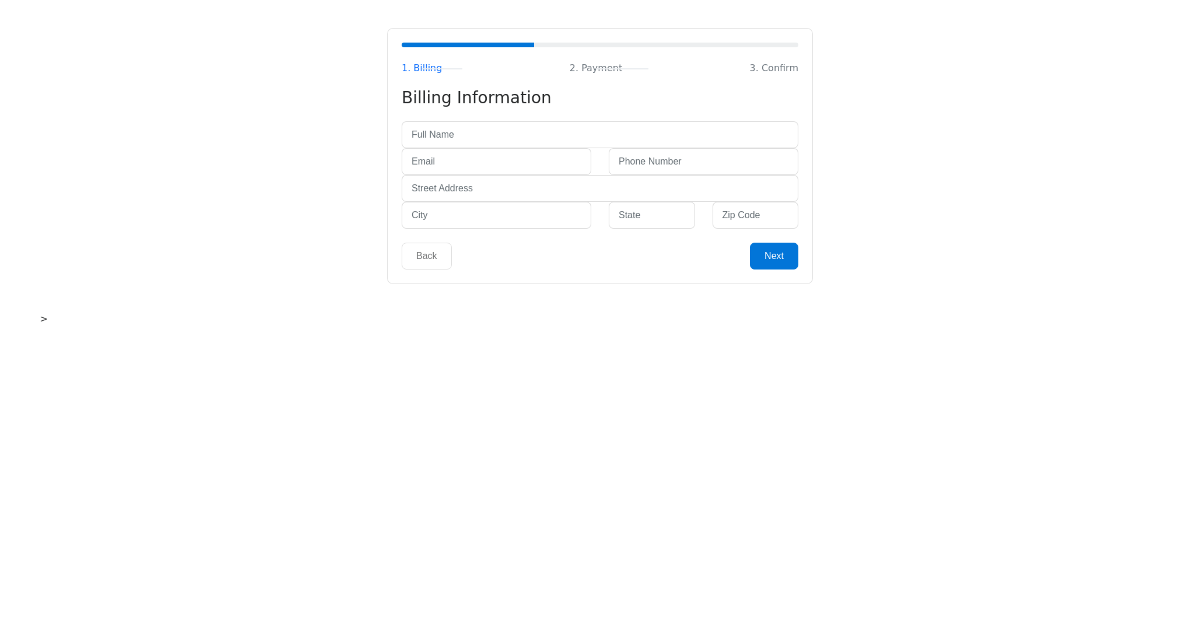The height and width of the screenshot is (630, 1200).
Task: Click inside the City field
Action: tap(496, 215)
